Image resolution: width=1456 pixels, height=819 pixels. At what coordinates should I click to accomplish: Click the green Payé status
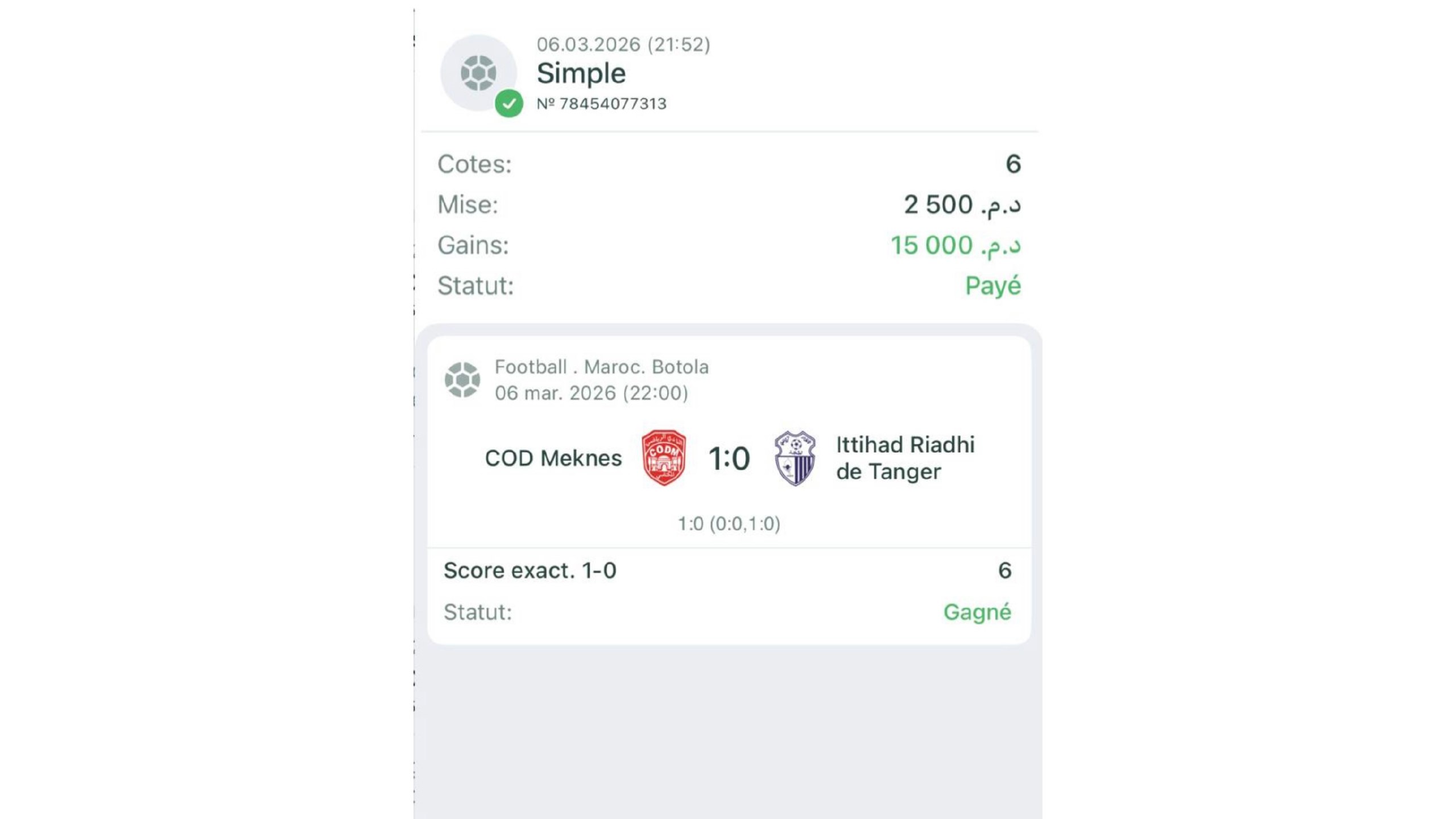[x=993, y=286]
